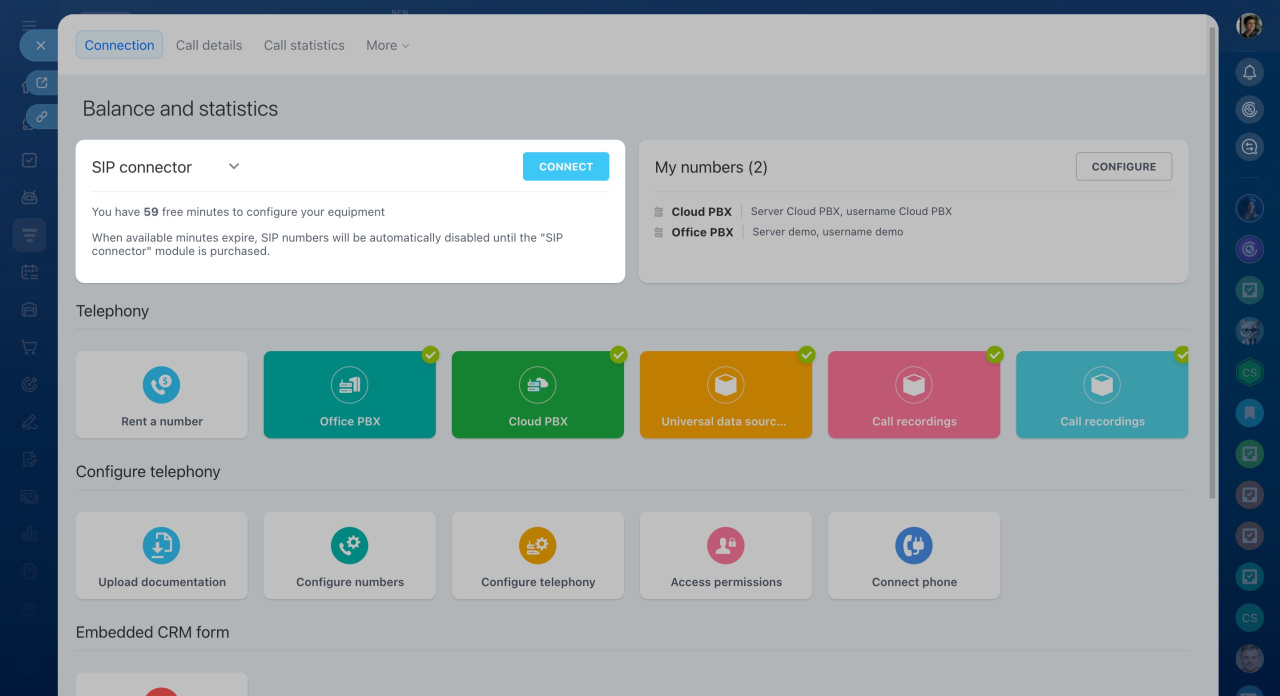Viewport: 1280px width, 696px height.
Task: Open Configure numbers settings
Action: (x=349, y=555)
